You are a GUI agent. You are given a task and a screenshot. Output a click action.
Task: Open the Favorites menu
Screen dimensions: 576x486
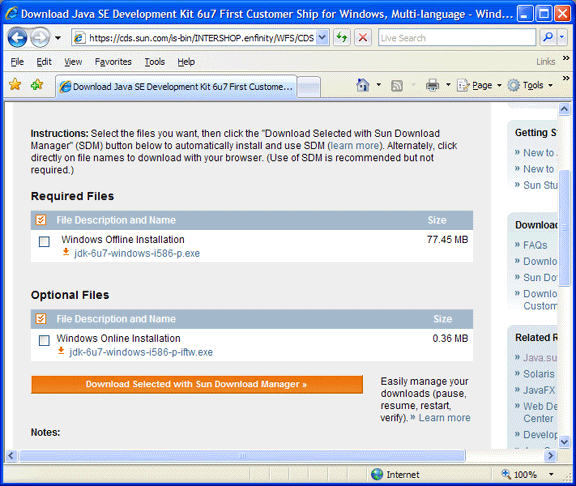point(113,62)
